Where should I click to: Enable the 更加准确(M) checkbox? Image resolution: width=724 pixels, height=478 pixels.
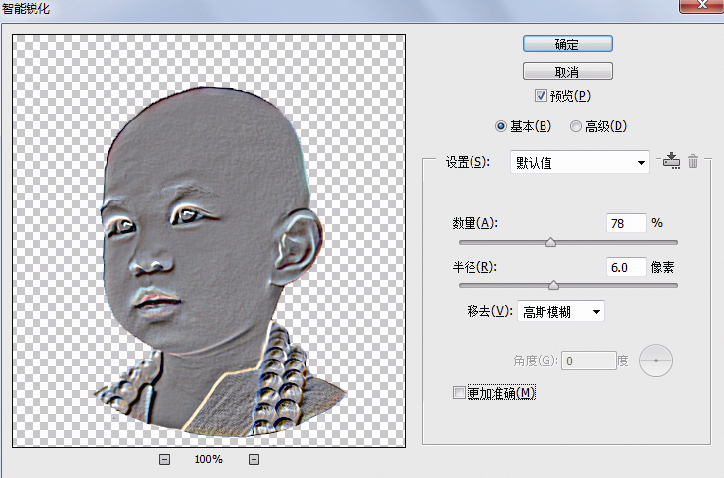click(x=459, y=393)
